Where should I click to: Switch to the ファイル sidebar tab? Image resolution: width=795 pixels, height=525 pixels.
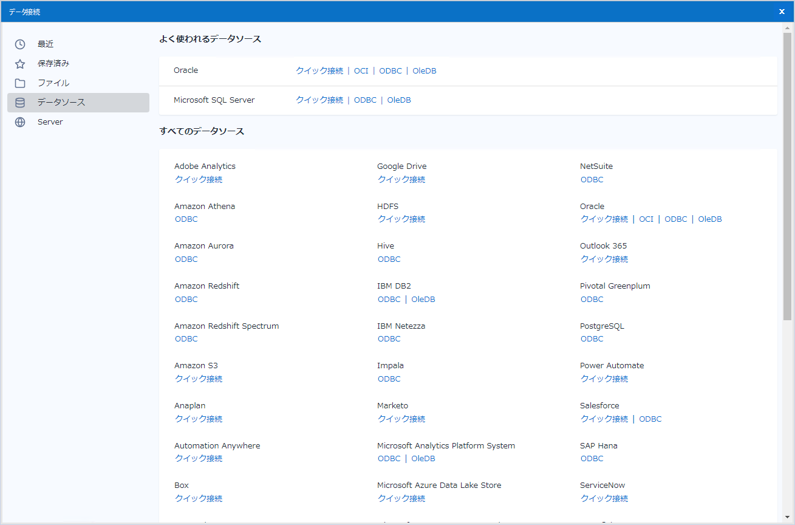78,83
